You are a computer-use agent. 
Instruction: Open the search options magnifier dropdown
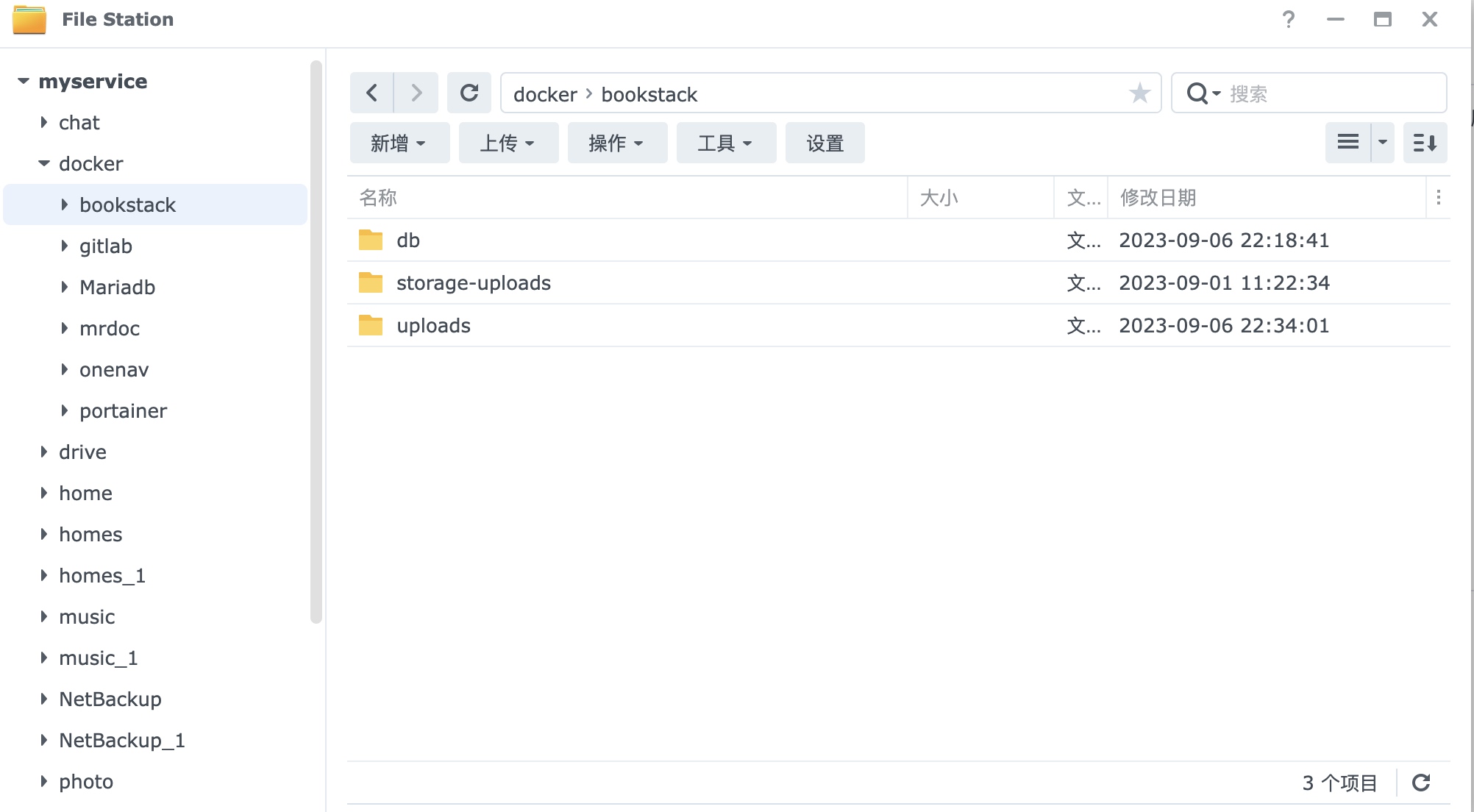pos(1203,93)
